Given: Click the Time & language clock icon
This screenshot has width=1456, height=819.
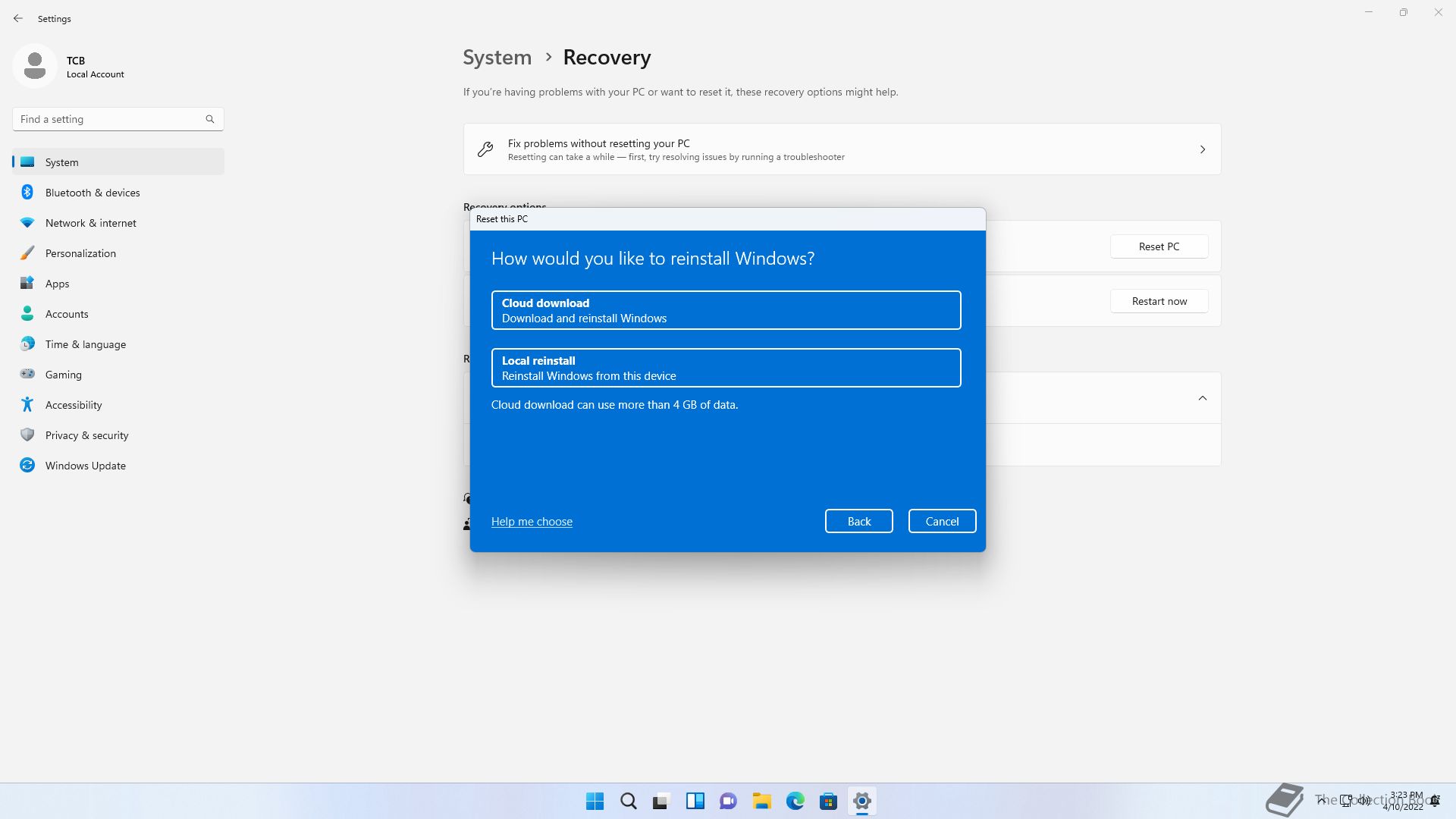Looking at the screenshot, I should [x=27, y=344].
